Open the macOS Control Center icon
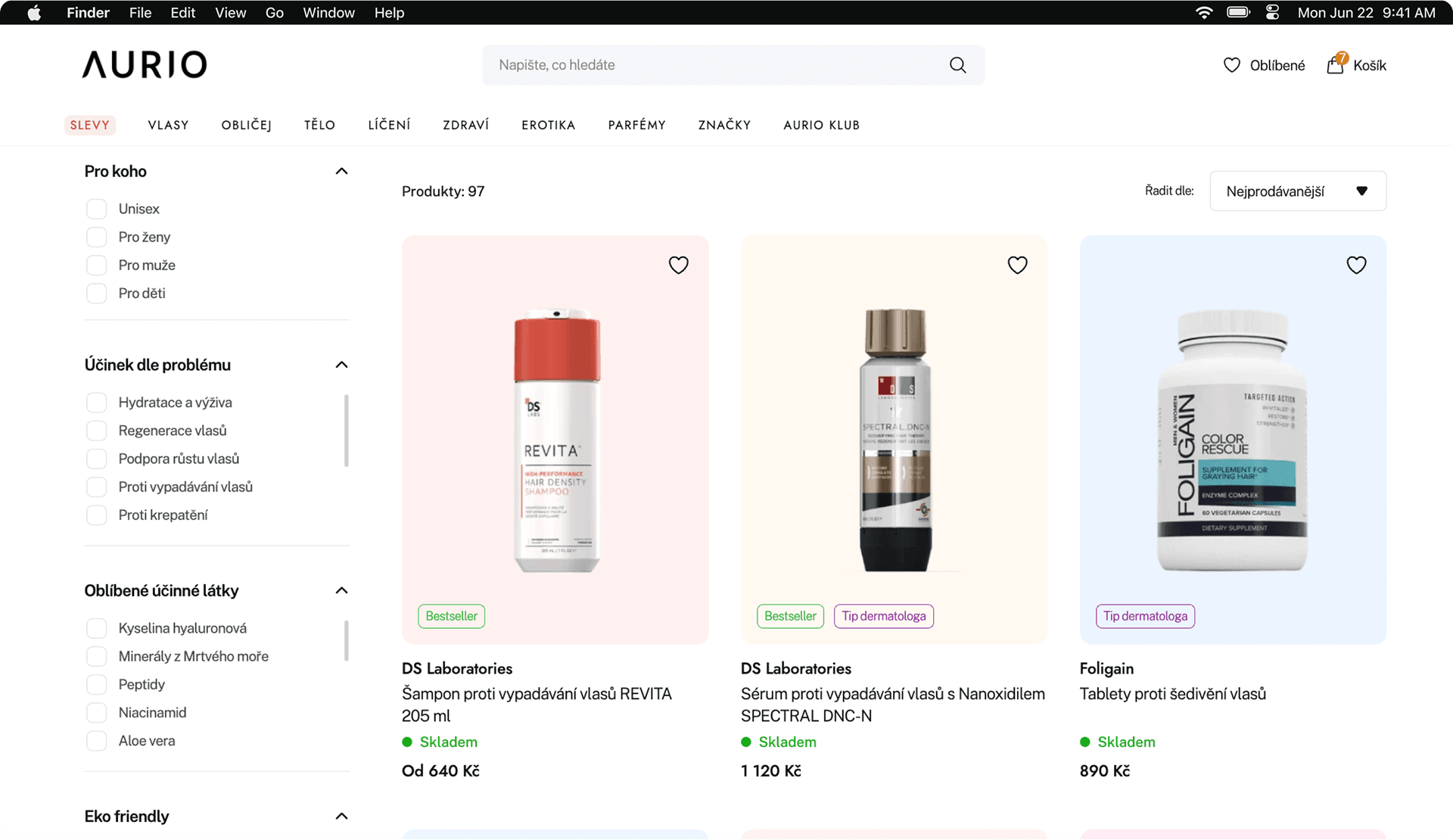Viewport: 1453px width, 840px height. (x=1272, y=13)
